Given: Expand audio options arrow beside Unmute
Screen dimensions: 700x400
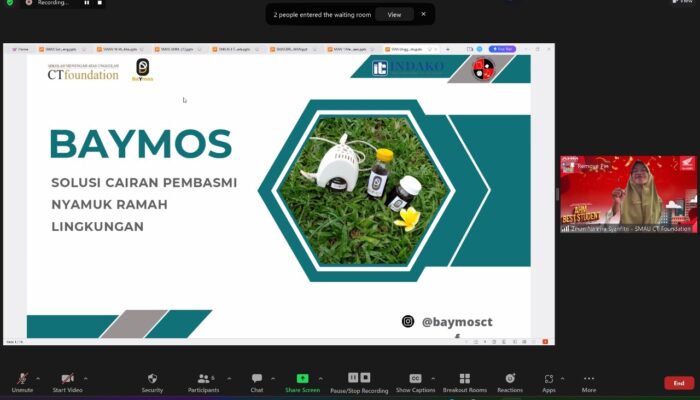Looking at the screenshot, I should [38, 379].
